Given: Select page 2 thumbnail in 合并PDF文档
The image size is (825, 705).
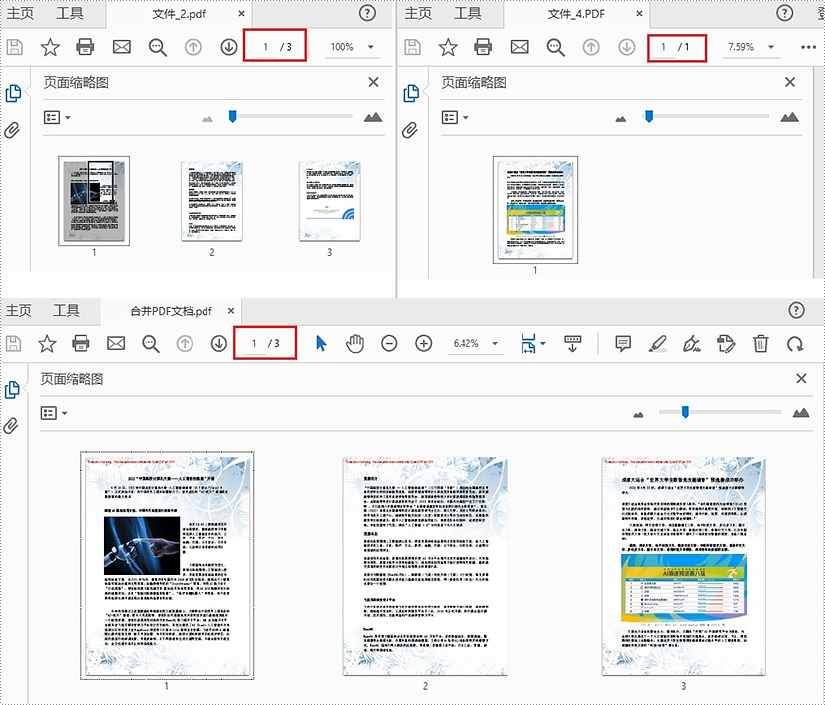Looking at the screenshot, I should [x=425, y=567].
